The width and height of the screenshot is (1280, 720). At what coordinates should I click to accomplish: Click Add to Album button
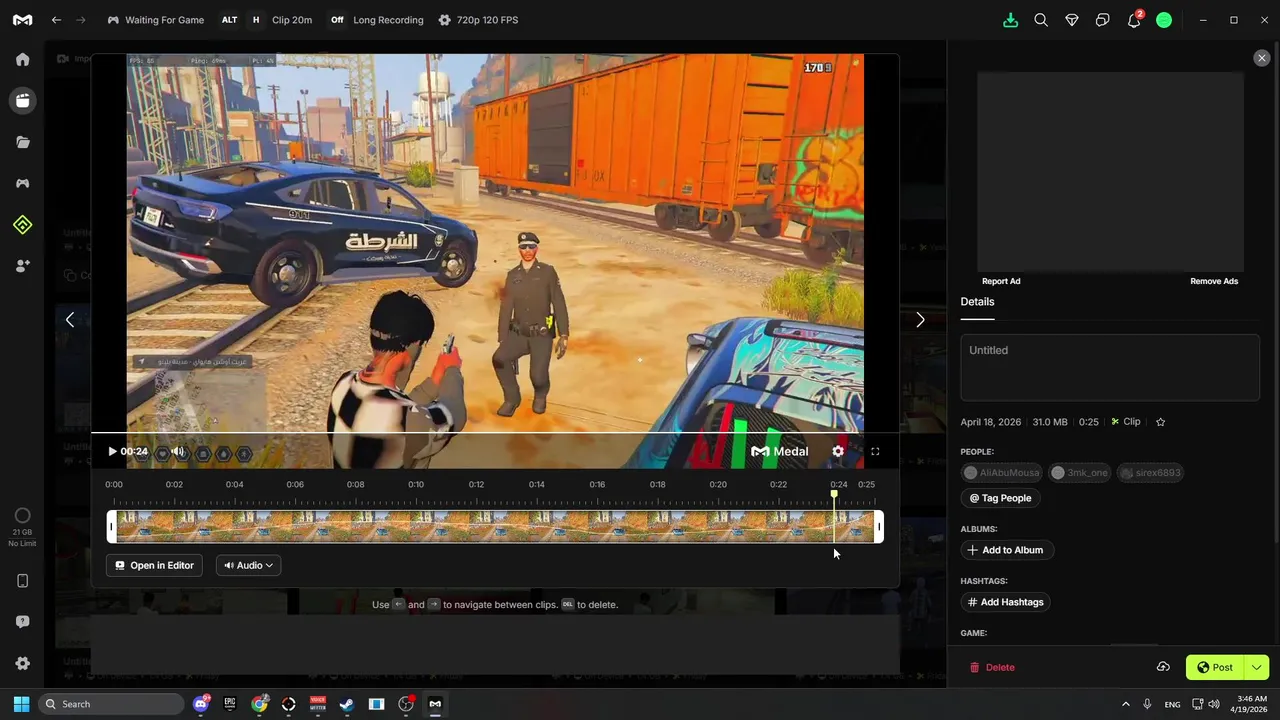(x=1005, y=550)
